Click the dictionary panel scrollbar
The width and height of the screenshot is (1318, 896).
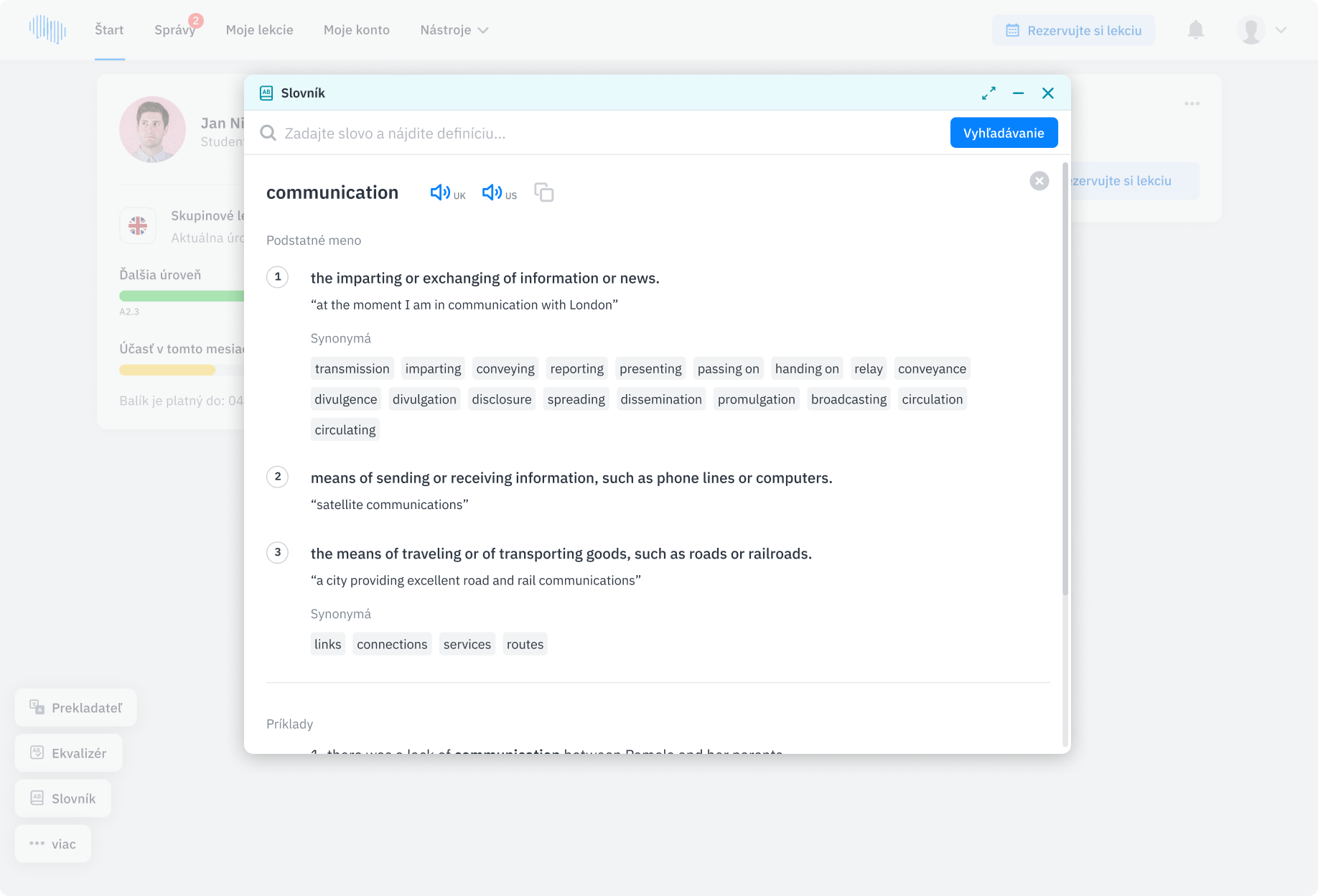(x=1065, y=381)
